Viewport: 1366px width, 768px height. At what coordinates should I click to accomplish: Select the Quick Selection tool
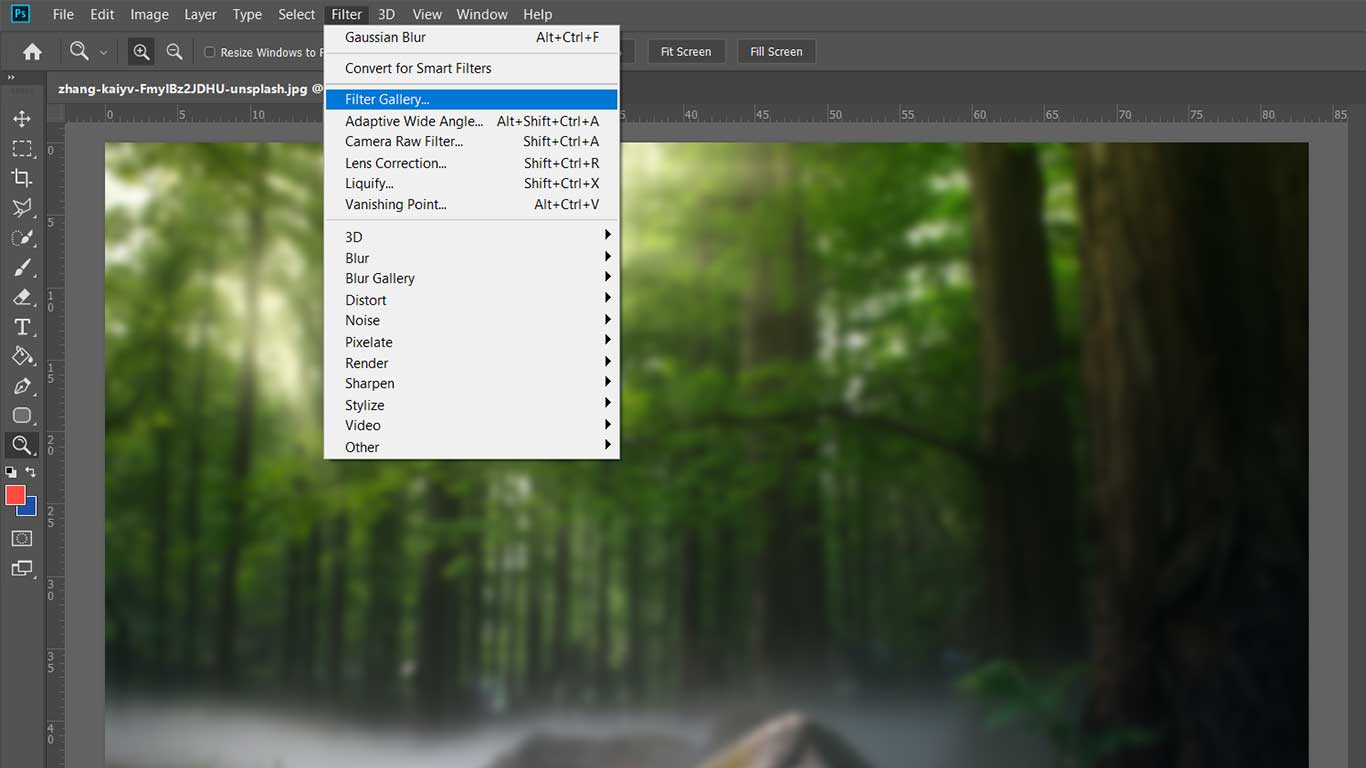(x=21, y=238)
